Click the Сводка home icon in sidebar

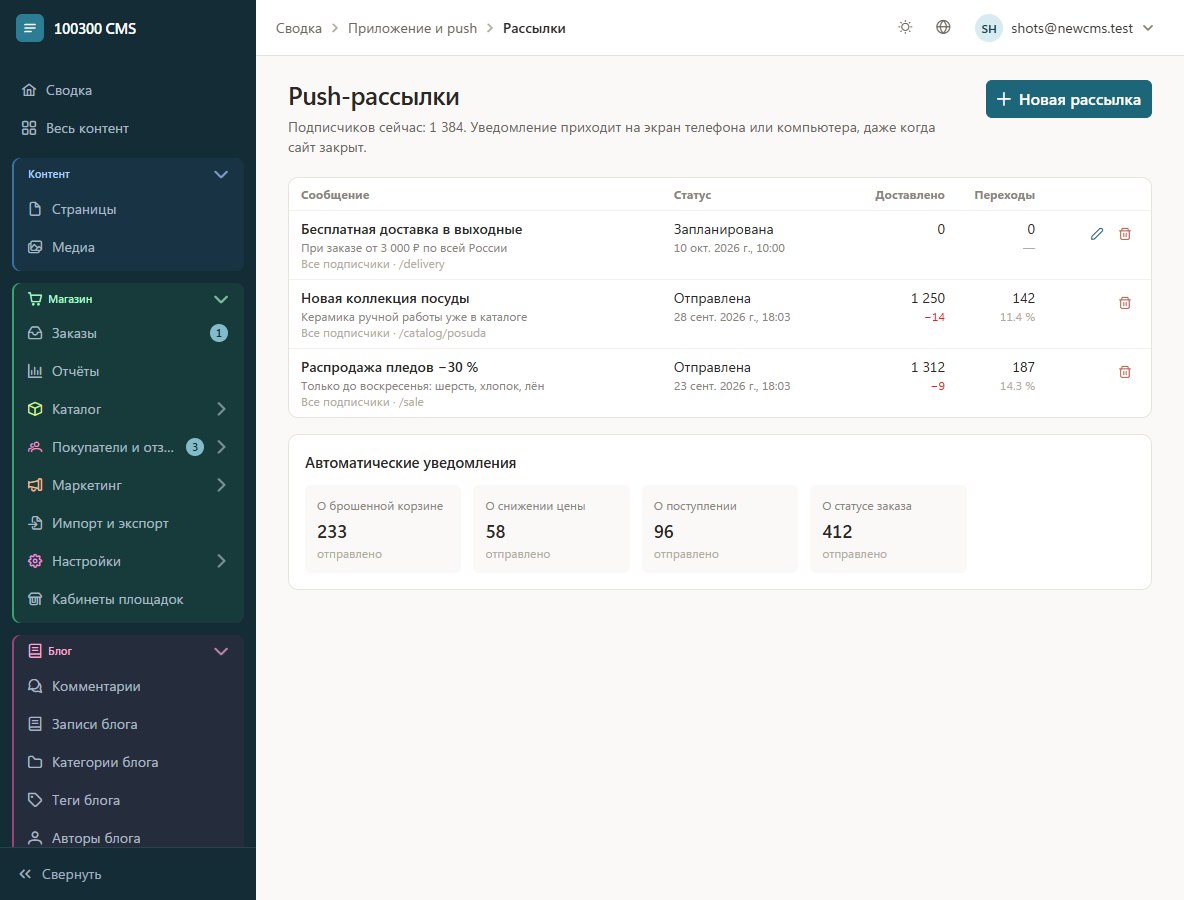pyautogui.click(x=29, y=90)
